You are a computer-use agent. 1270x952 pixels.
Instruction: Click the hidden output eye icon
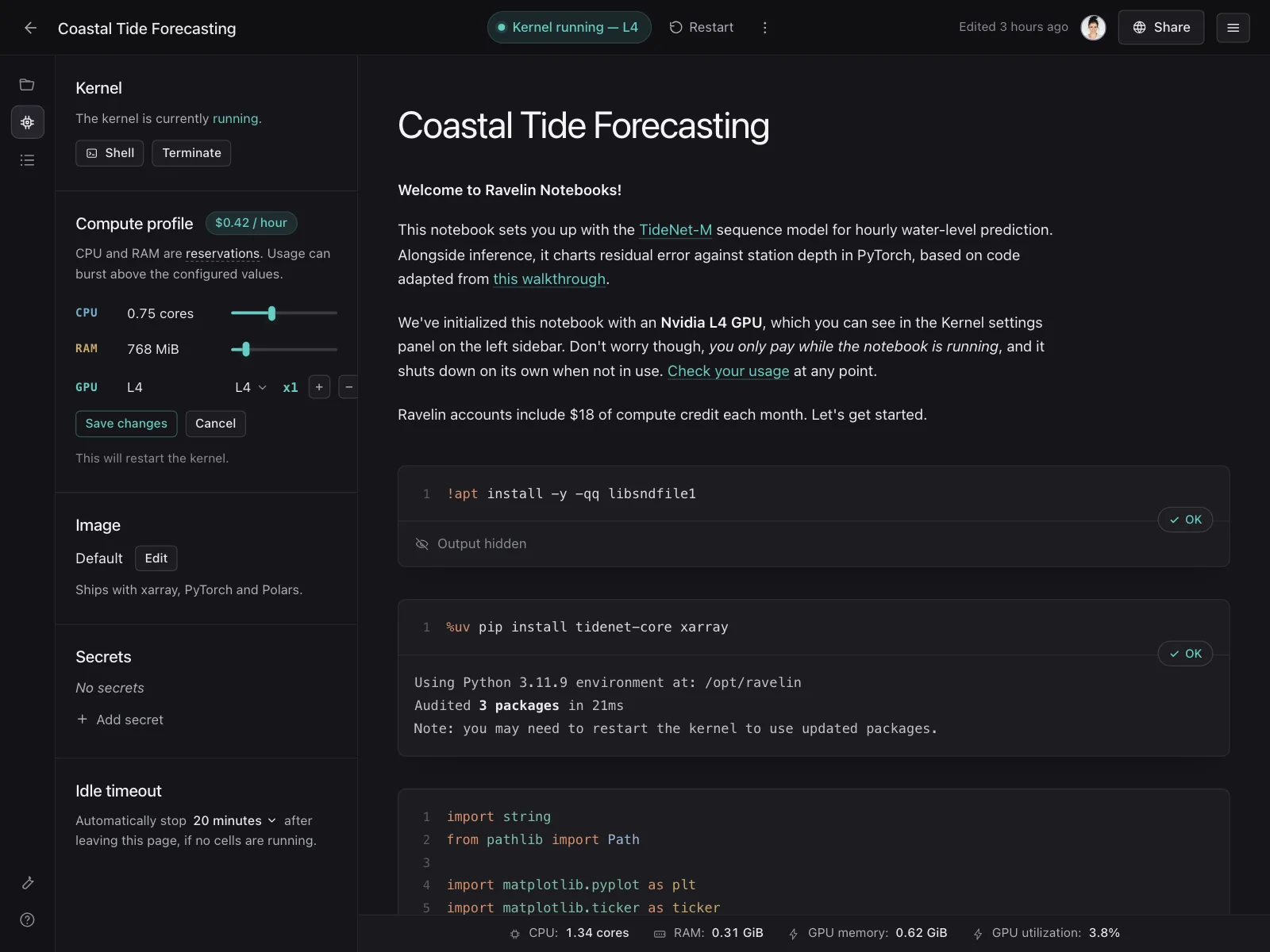pyautogui.click(x=421, y=543)
